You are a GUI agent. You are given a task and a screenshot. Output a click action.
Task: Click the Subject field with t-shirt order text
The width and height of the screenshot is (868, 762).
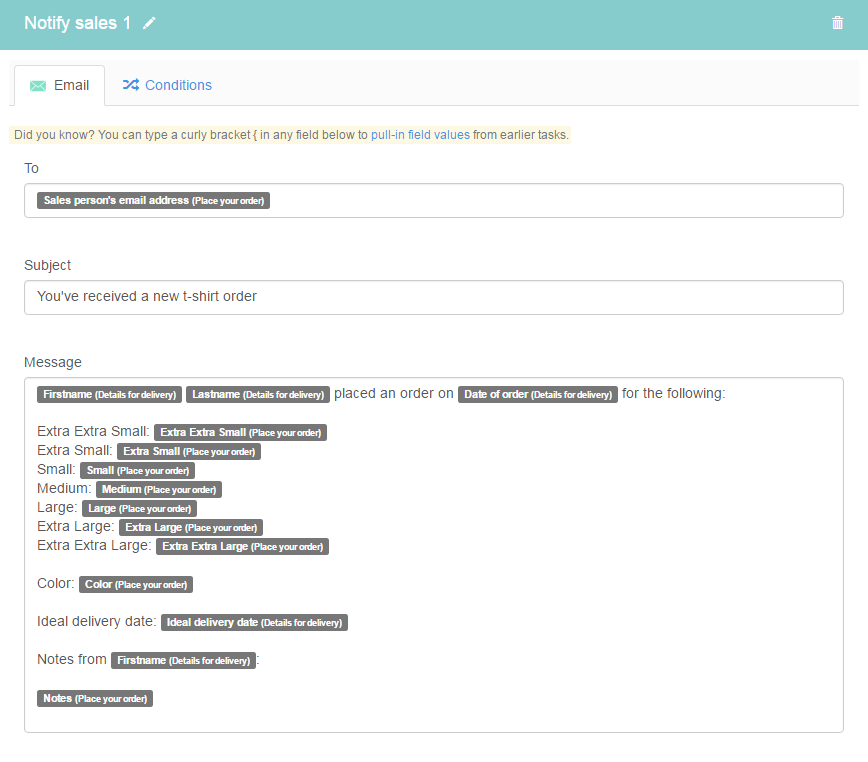(433, 297)
